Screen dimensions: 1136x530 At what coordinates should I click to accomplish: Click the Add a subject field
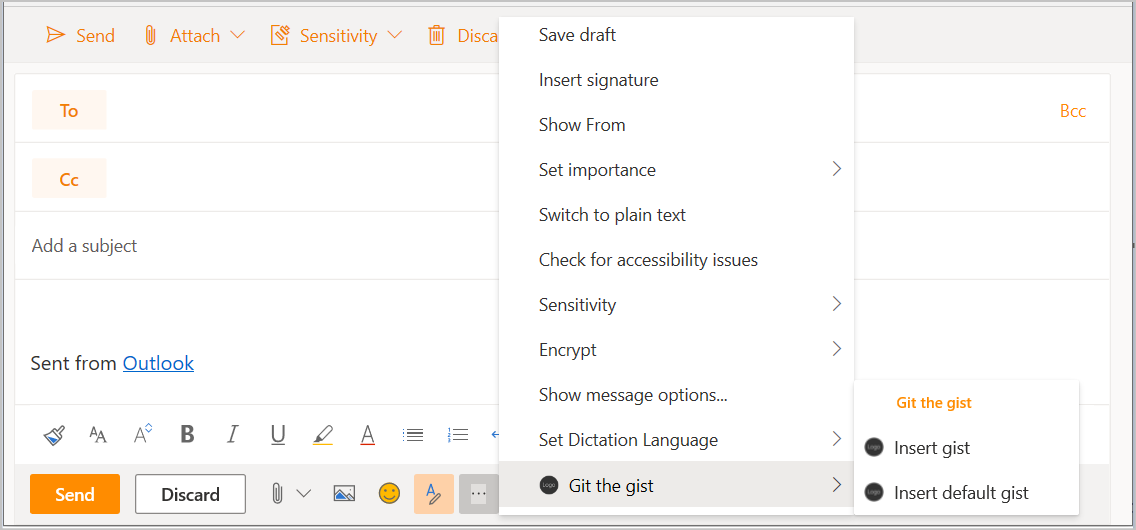point(257,246)
